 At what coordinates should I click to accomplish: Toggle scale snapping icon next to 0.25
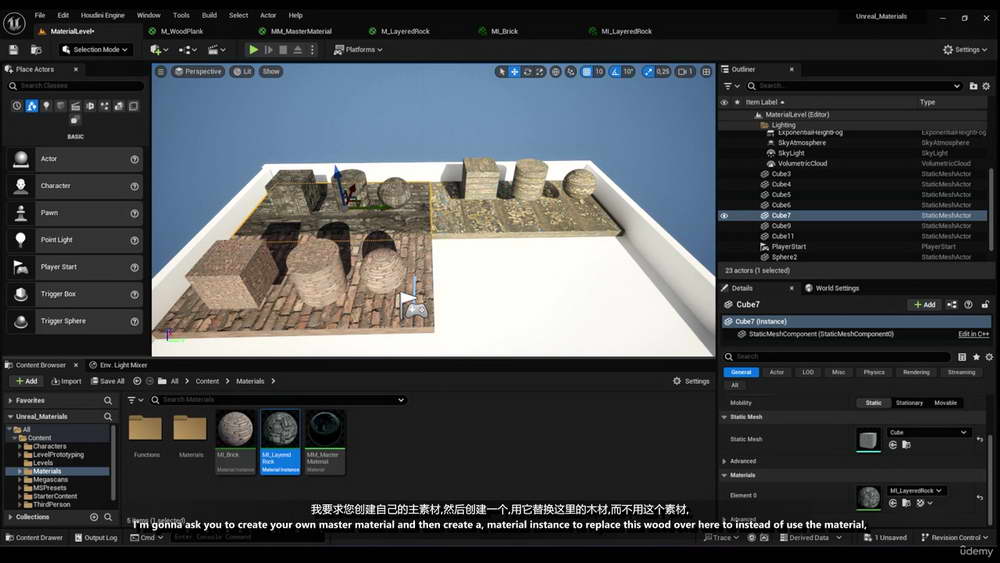pyautogui.click(x=649, y=72)
